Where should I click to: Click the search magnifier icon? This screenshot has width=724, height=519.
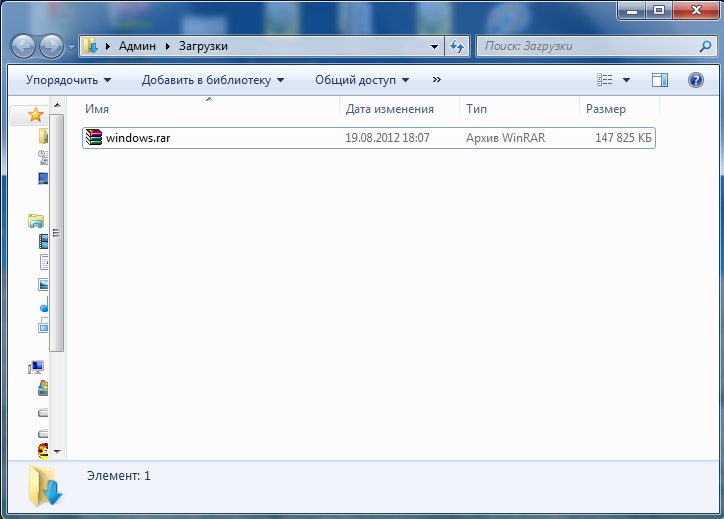click(705, 46)
